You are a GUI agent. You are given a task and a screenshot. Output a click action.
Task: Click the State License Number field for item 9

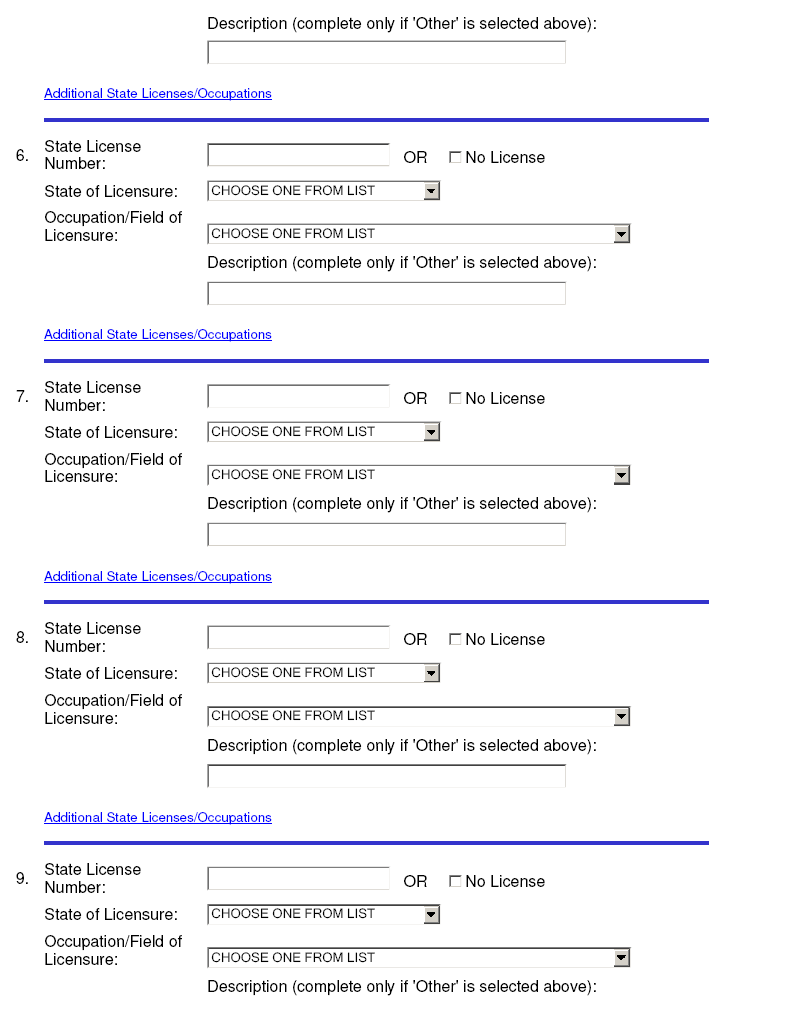(x=299, y=879)
